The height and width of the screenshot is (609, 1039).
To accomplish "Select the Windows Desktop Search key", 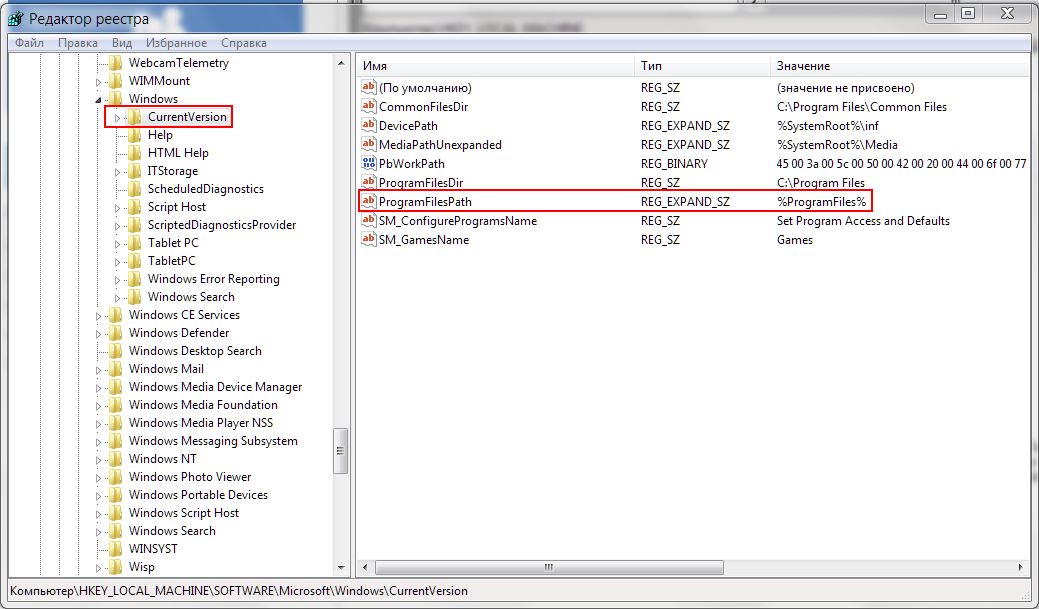I will (x=195, y=351).
